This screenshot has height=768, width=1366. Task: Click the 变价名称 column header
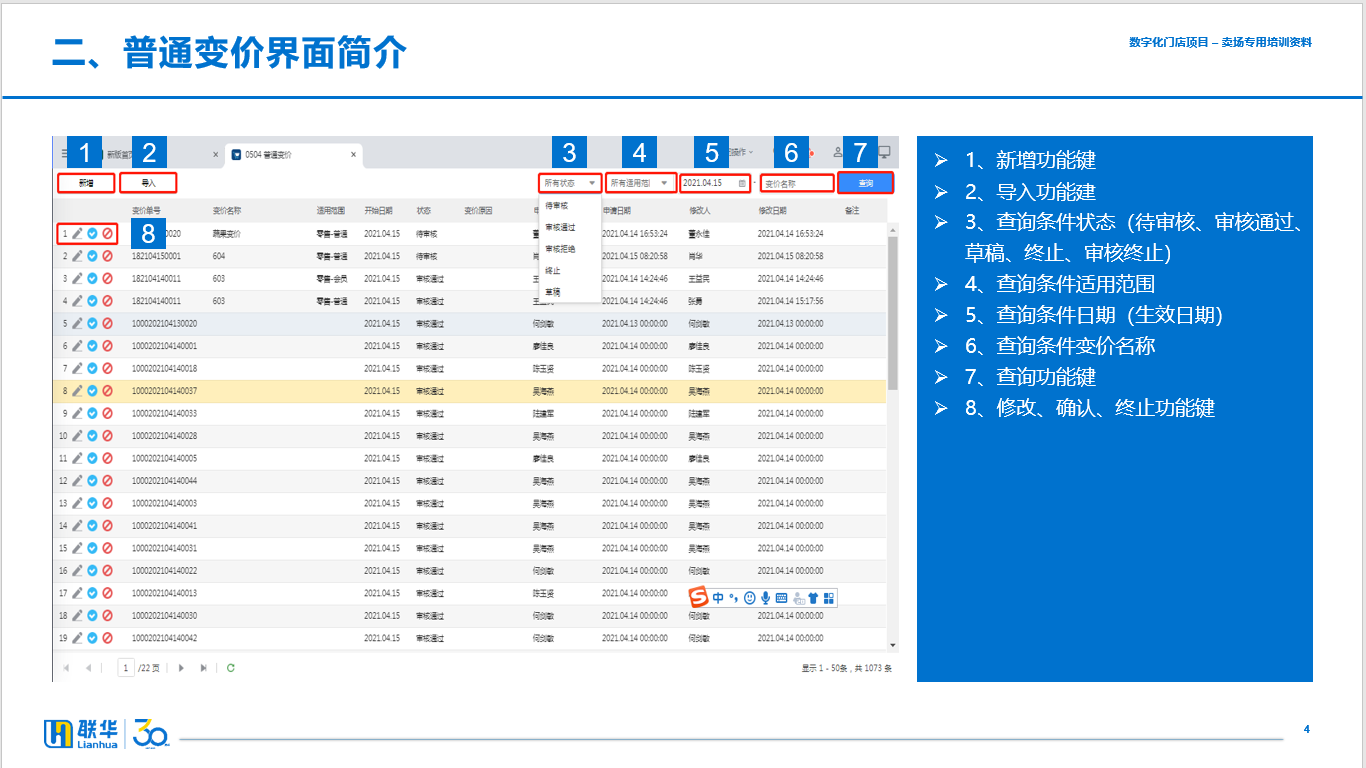tap(227, 211)
